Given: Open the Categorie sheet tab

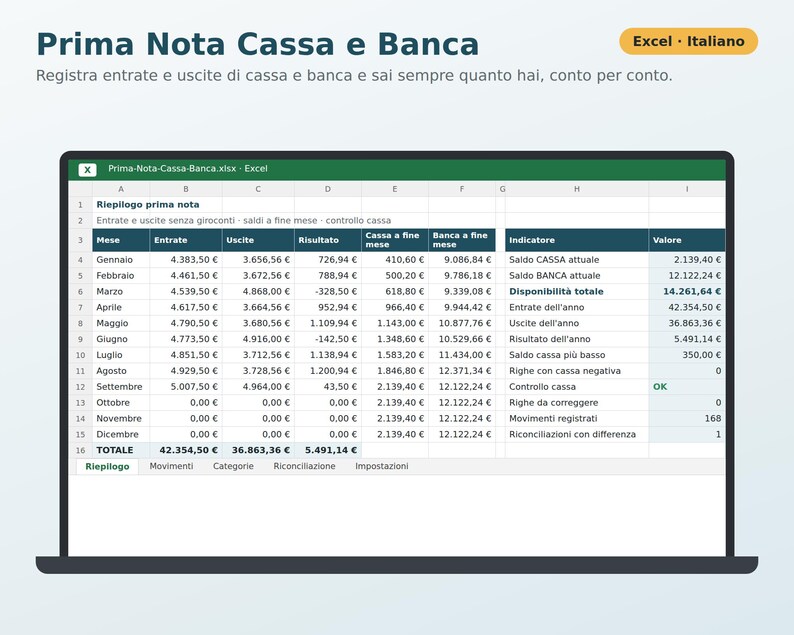Looking at the screenshot, I should coord(233,466).
